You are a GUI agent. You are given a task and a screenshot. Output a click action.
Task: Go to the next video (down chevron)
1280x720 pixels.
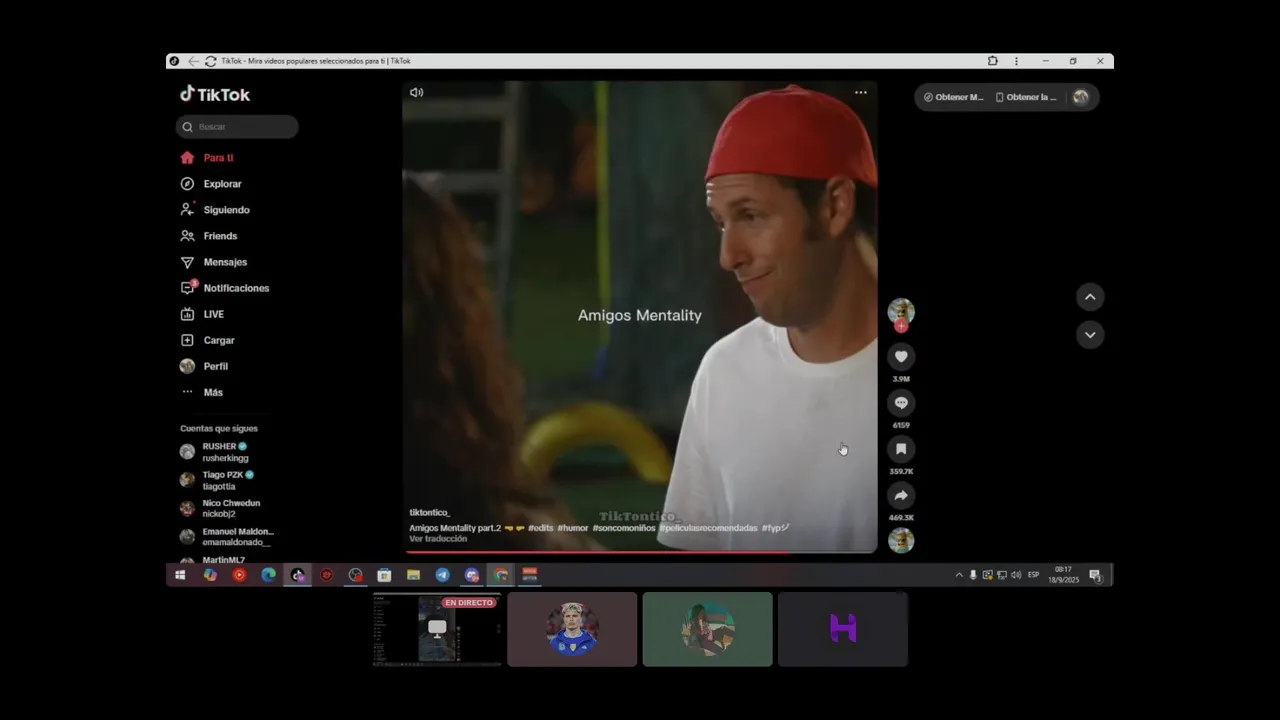(1090, 335)
